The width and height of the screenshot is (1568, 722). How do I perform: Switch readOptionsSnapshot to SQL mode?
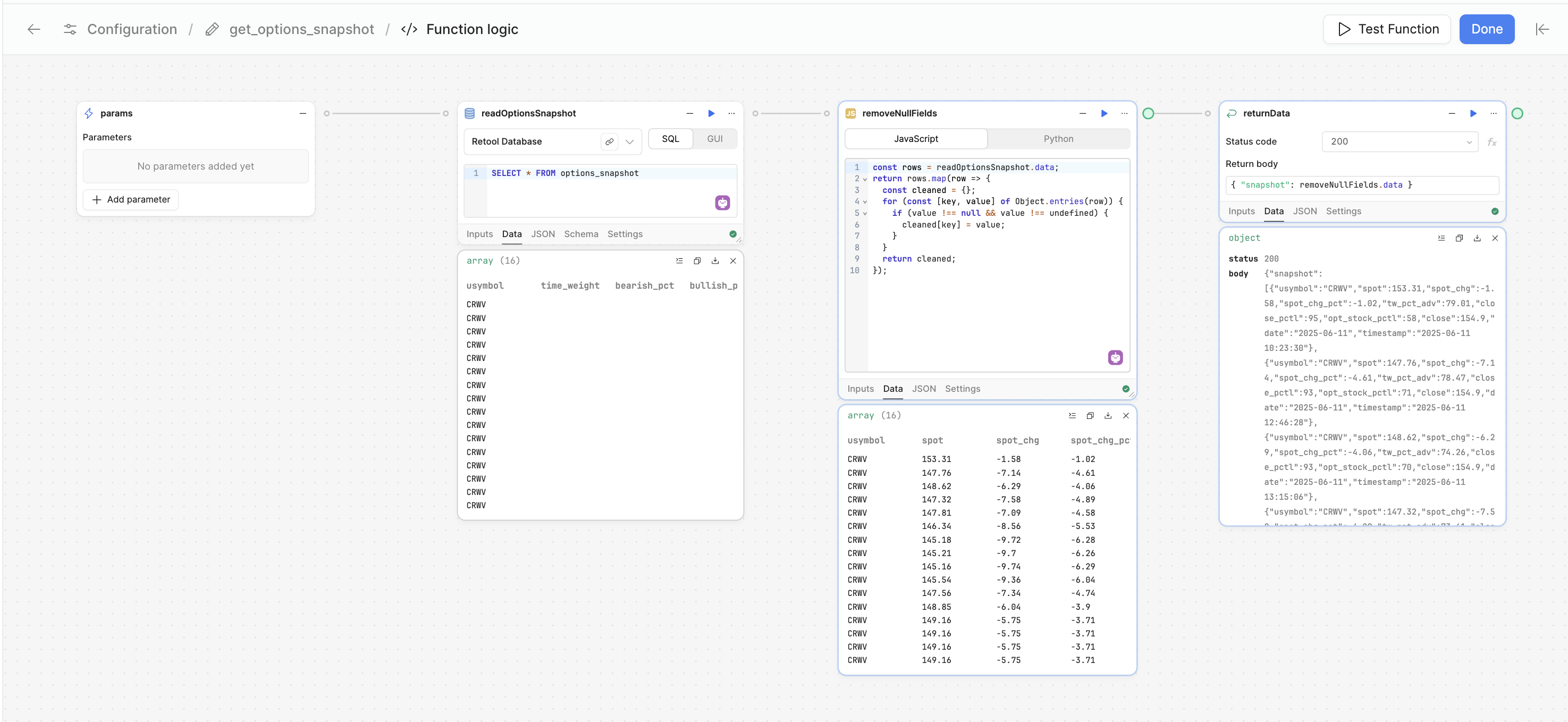tap(670, 139)
